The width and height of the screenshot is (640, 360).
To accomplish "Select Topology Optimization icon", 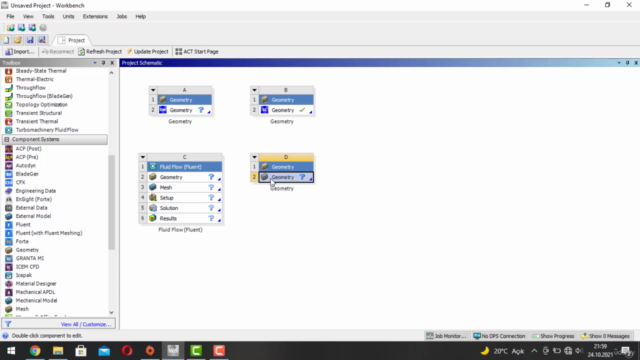I will point(9,104).
